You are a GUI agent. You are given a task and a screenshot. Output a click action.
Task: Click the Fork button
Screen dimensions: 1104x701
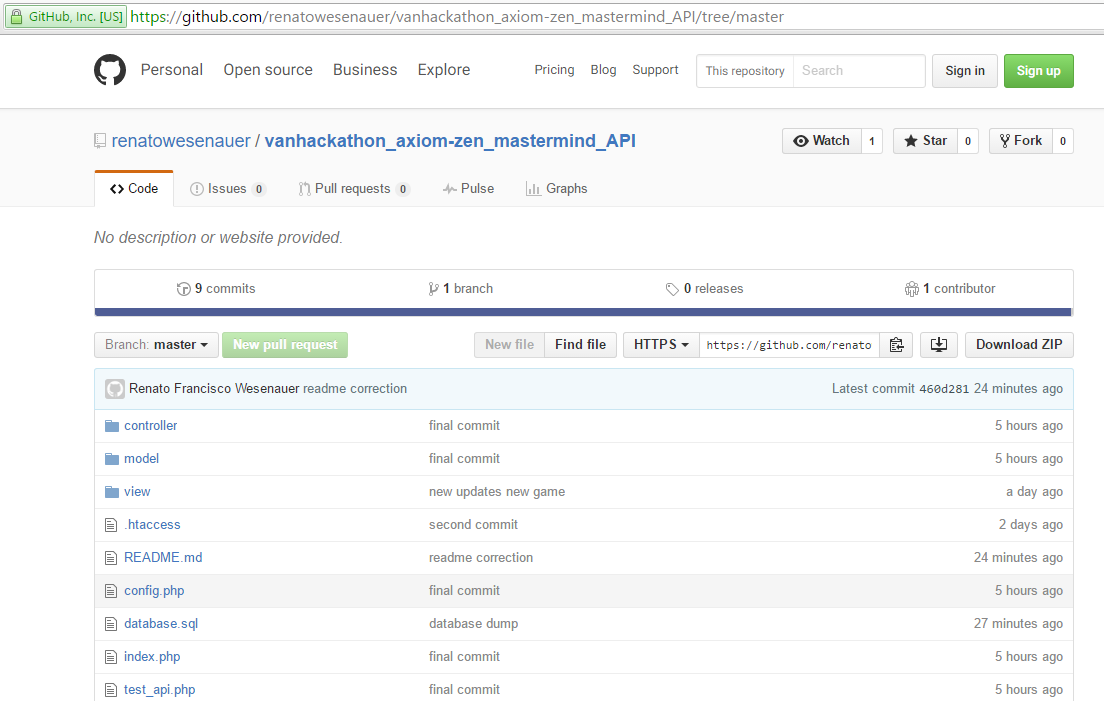(x=1021, y=141)
